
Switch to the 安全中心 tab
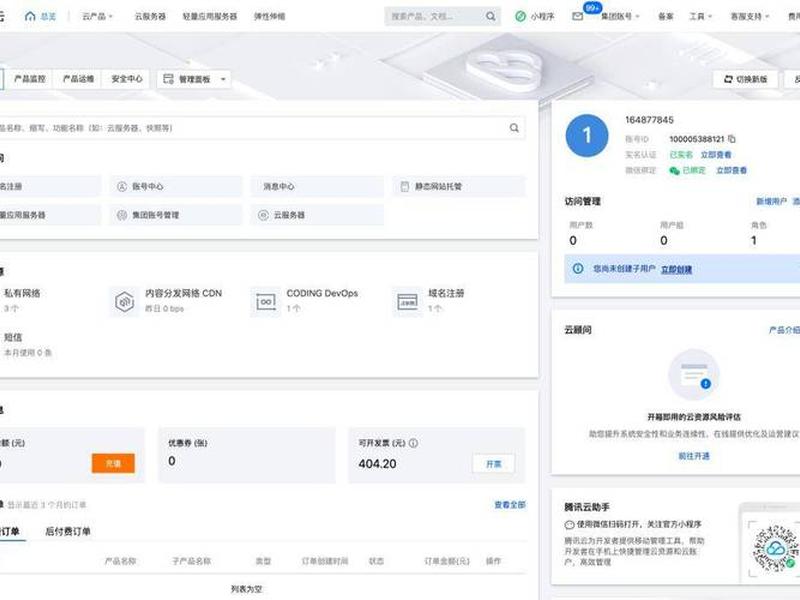(127, 79)
